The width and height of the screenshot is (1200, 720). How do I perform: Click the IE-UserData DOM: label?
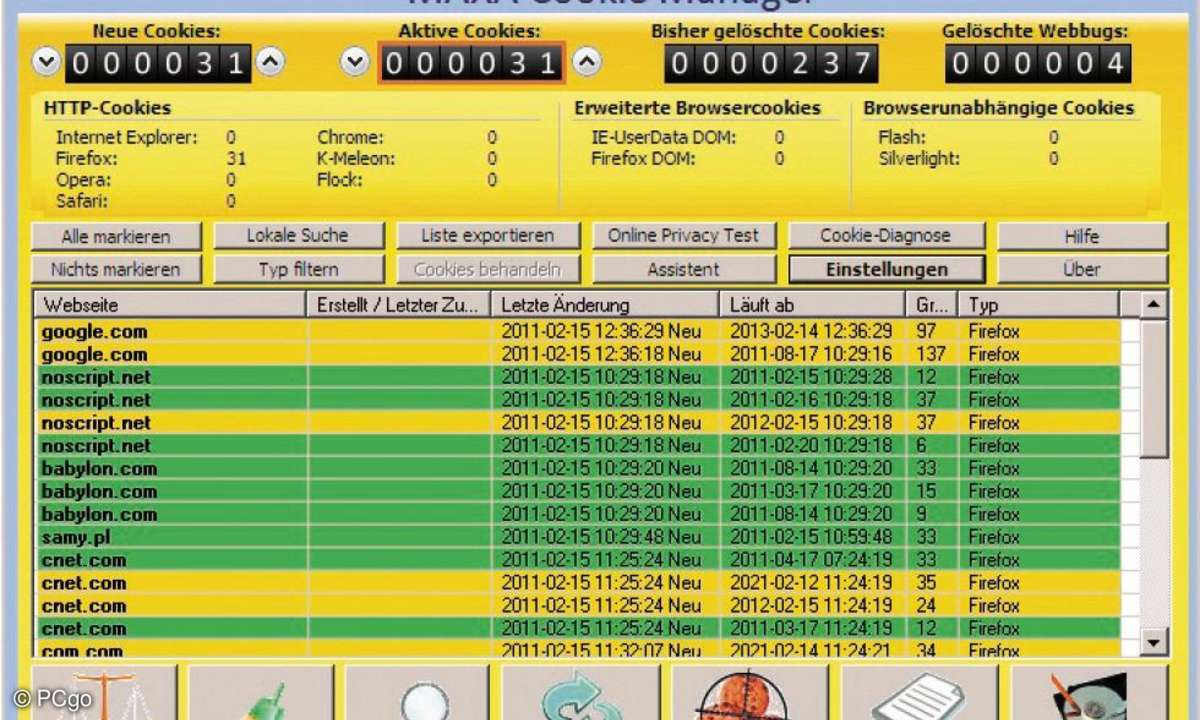tap(663, 138)
